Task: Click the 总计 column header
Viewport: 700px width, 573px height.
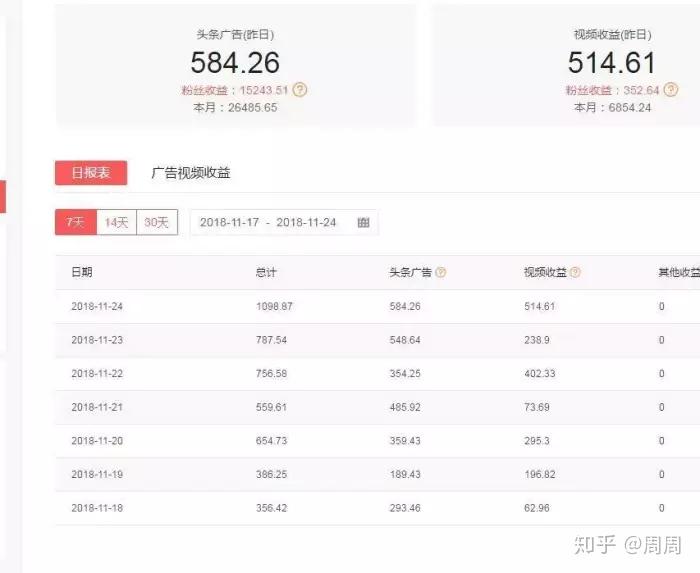Action: pos(266,272)
